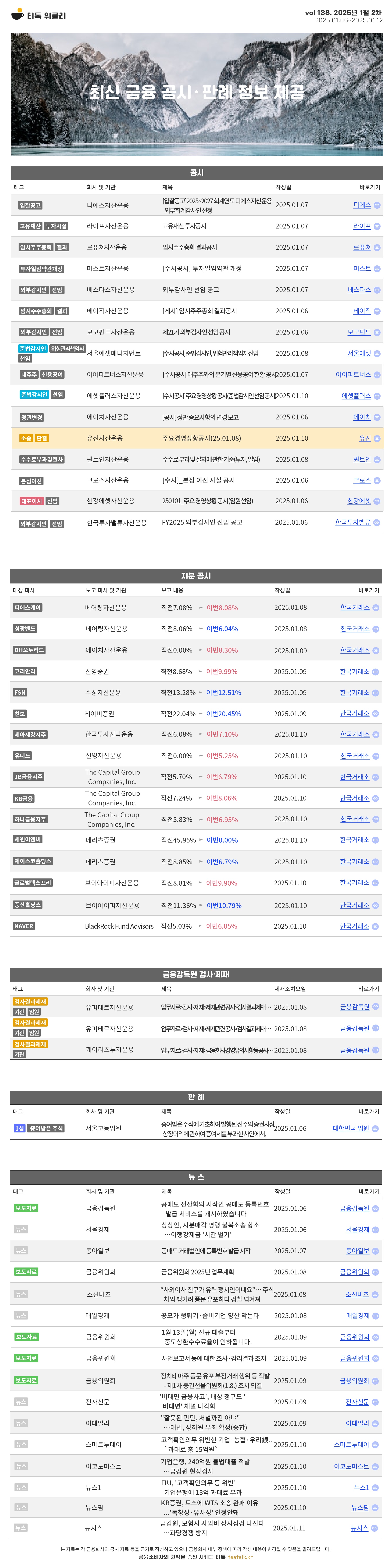The image size is (392, 1568).
Task: Open the 에셋플러스 shortcut link
Action: (356, 396)
